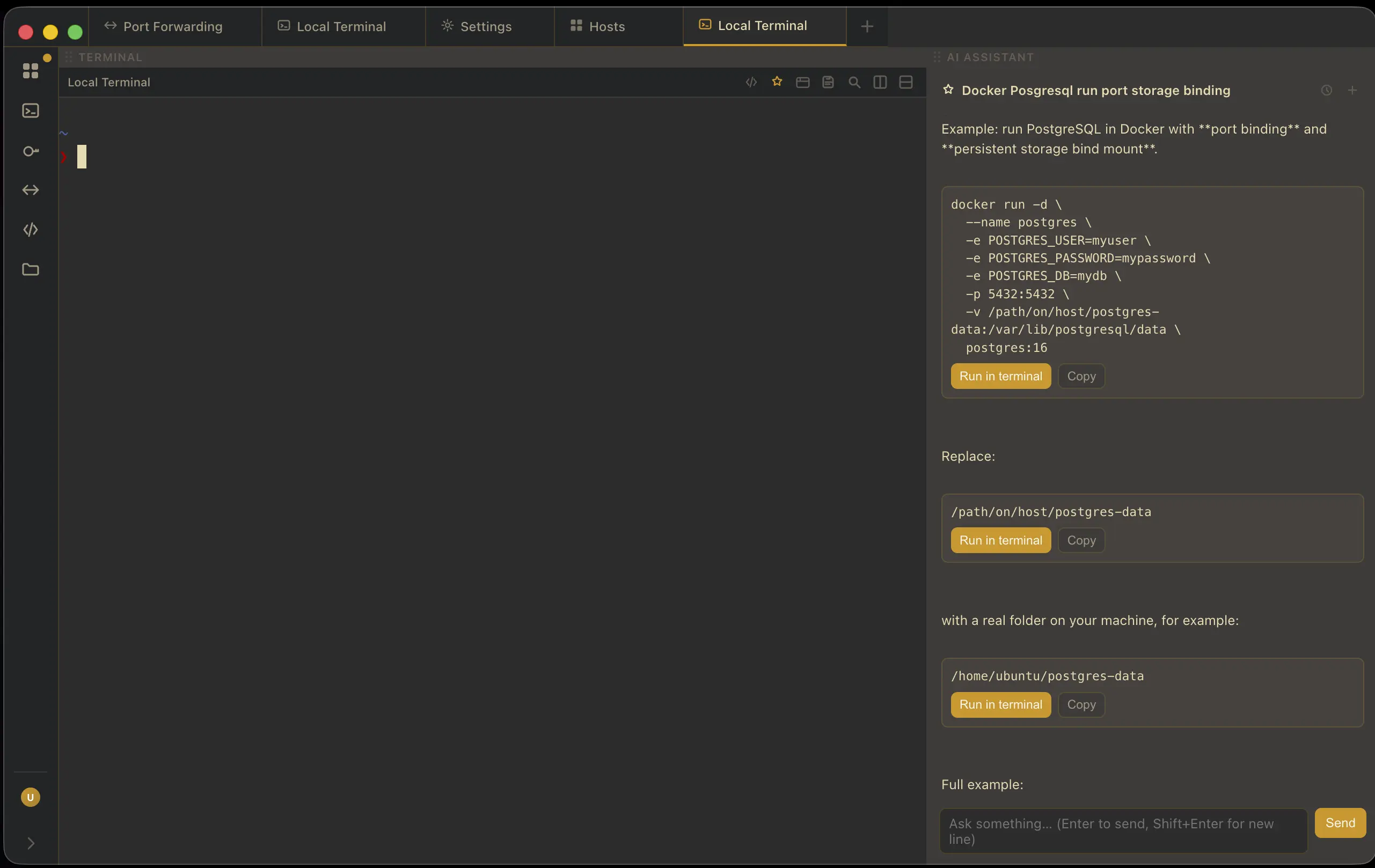Click the Local Terminal pane title
The width and height of the screenshot is (1375, 868).
coord(109,82)
